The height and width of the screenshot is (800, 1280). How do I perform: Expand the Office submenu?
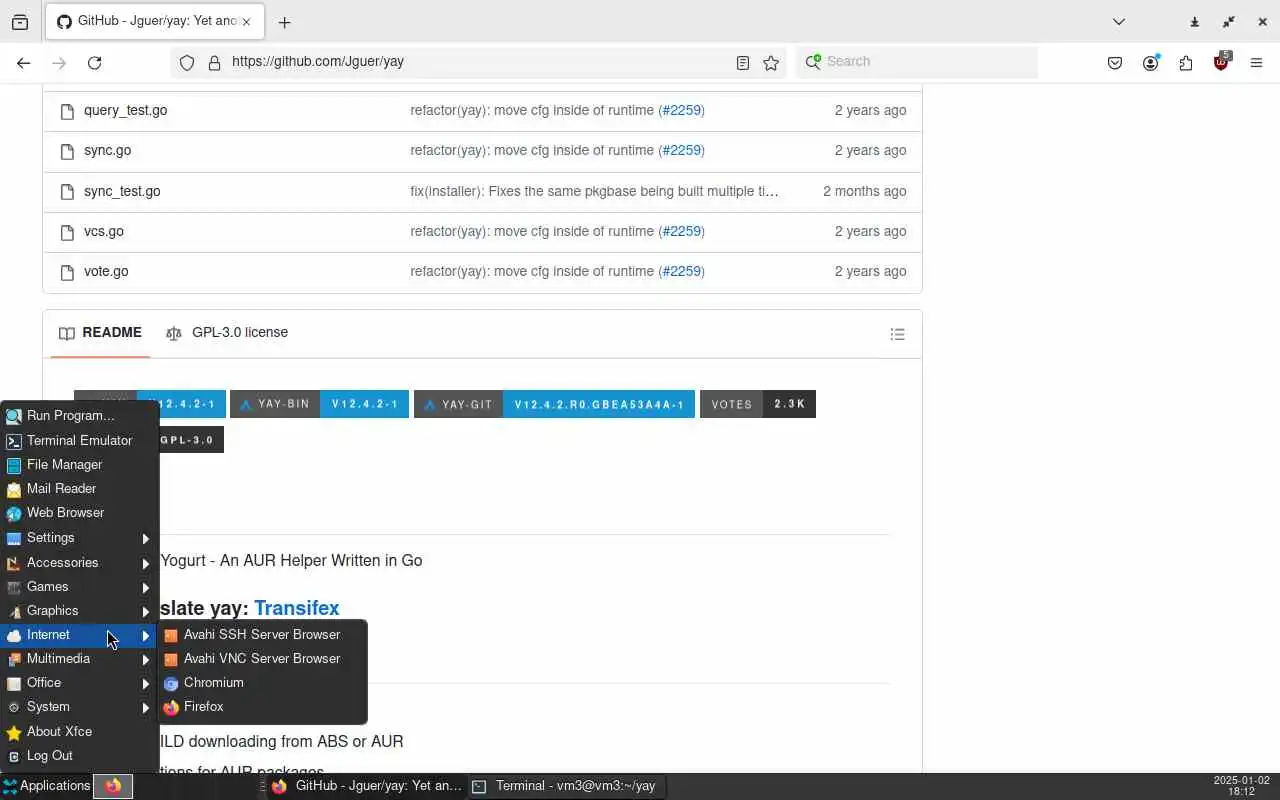coord(80,683)
